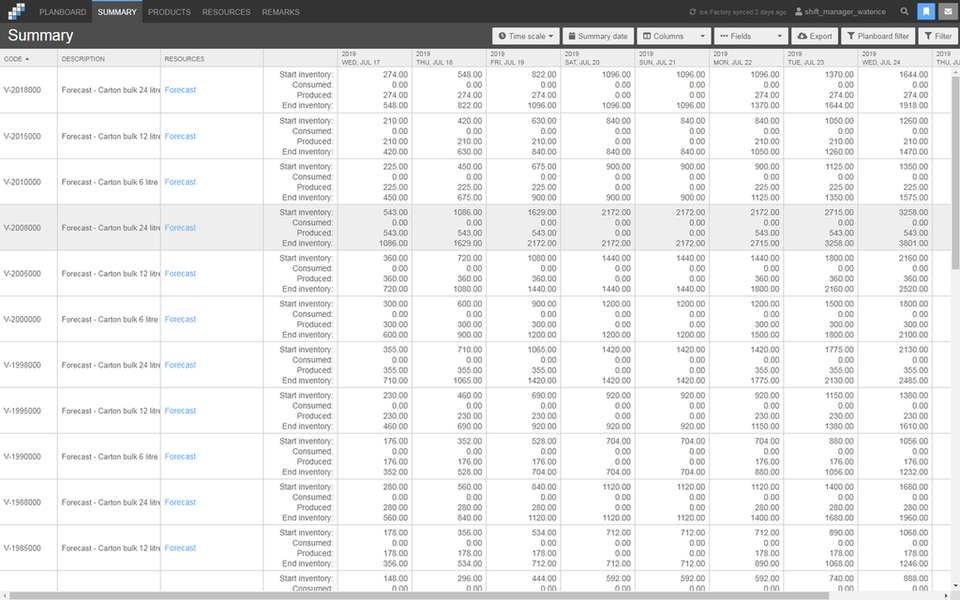Click the scroll right arrow
Viewport: 960px width, 600px height.
(947, 596)
